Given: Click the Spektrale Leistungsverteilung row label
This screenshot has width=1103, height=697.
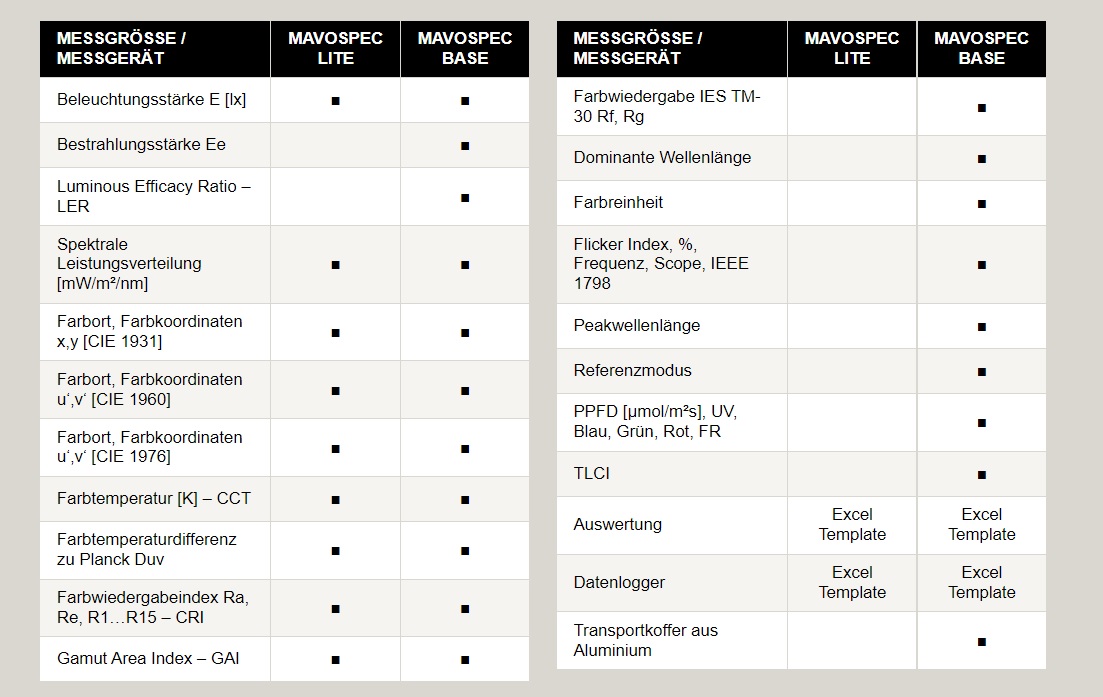Looking at the screenshot, I should 129,264.
